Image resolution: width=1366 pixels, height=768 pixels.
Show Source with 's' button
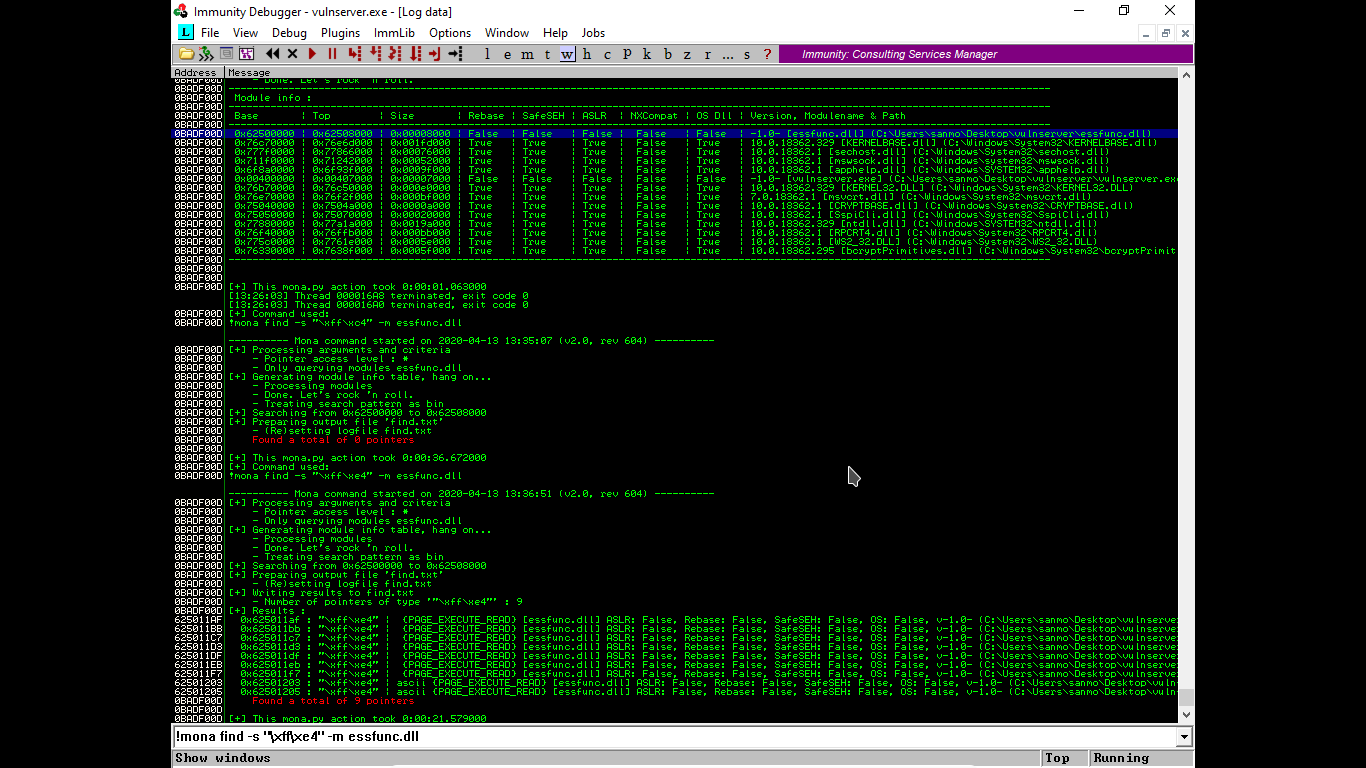point(747,54)
